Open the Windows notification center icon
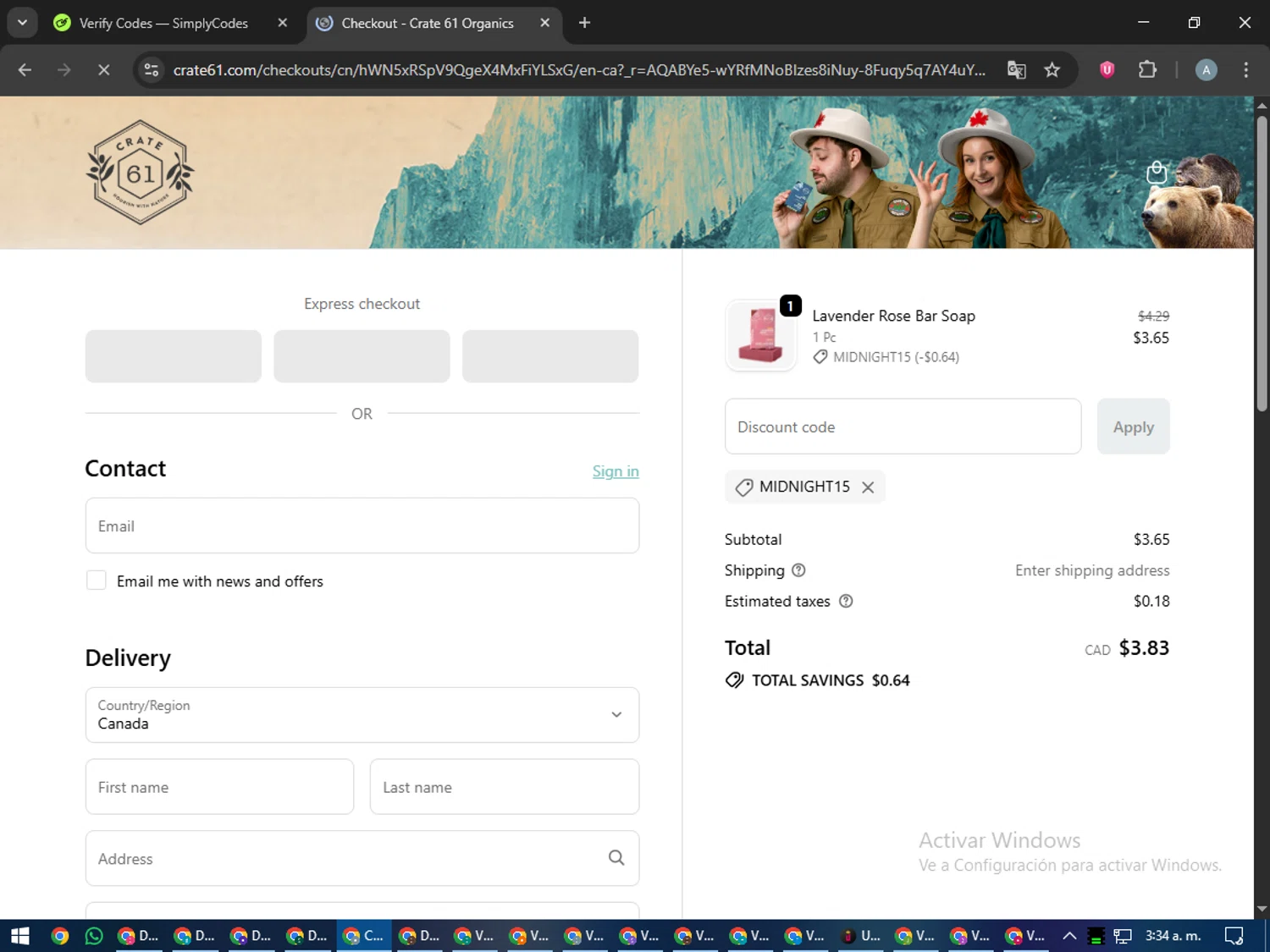This screenshot has width=1270, height=952. click(1234, 936)
